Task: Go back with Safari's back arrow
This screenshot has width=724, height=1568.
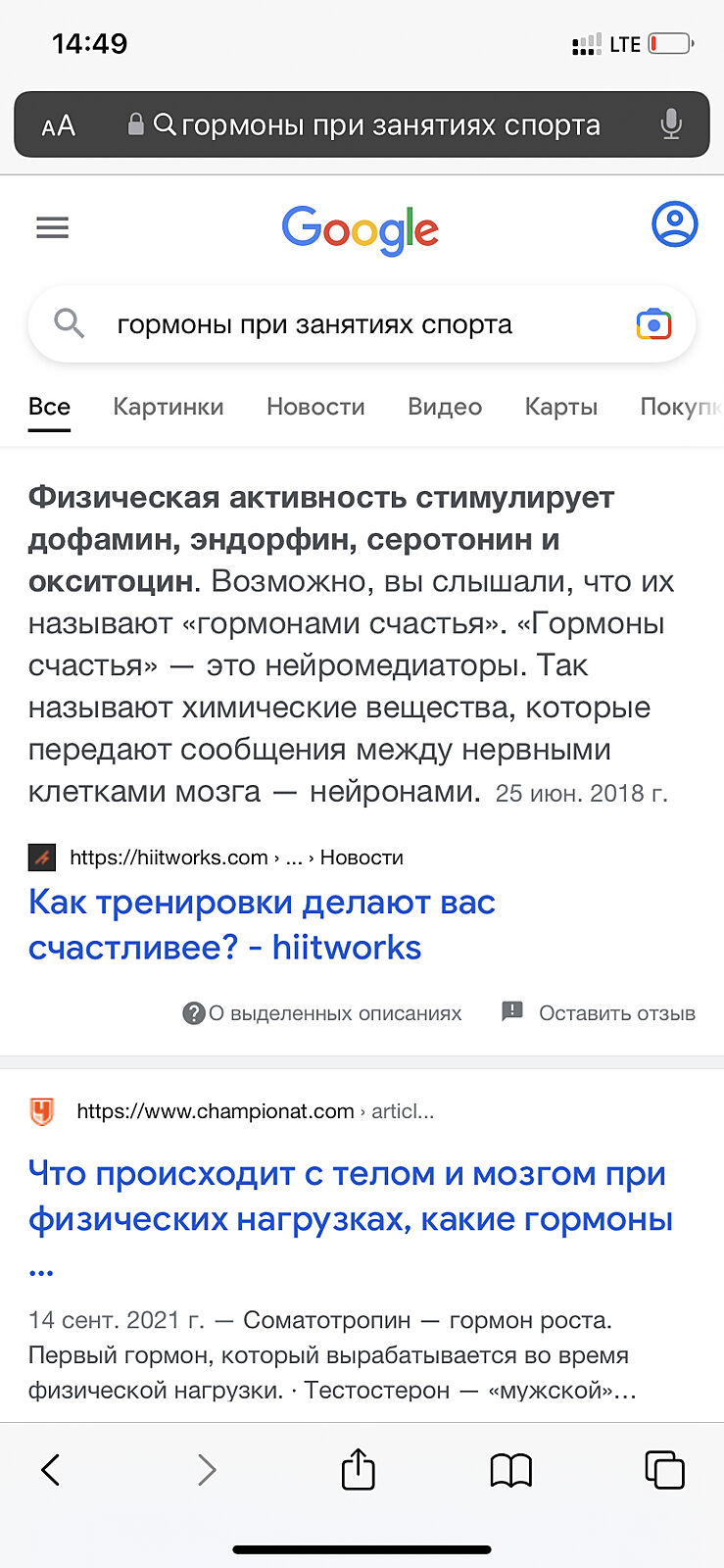Action: (51, 1469)
